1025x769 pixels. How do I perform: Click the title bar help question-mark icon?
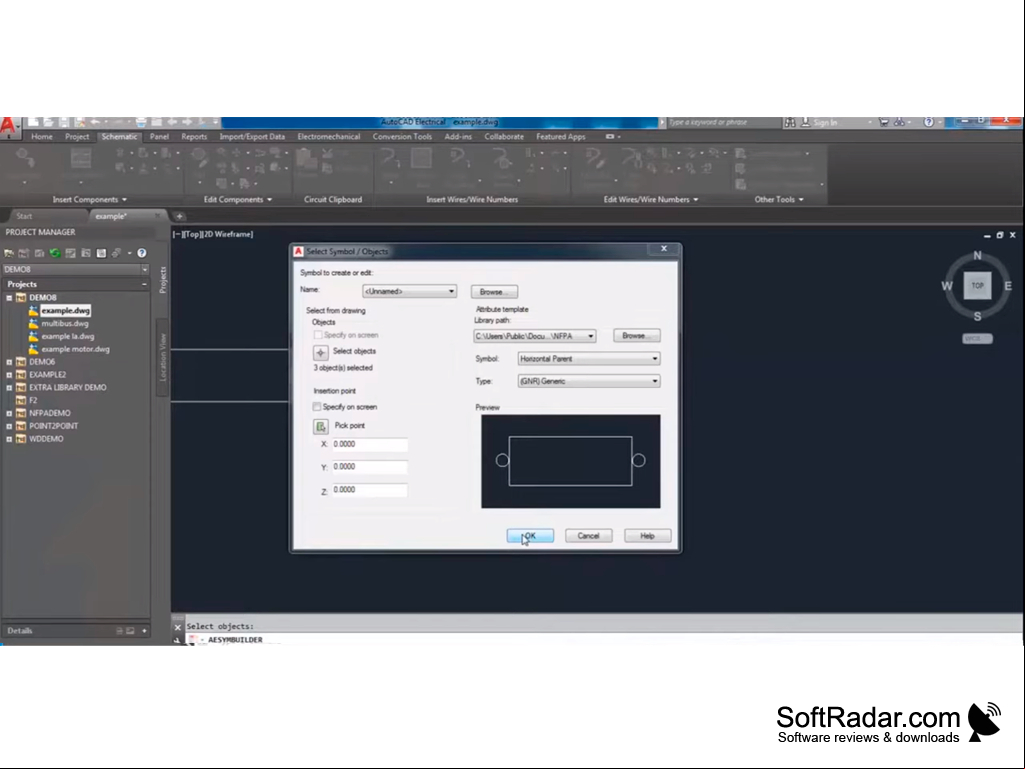pyautogui.click(x=928, y=122)
